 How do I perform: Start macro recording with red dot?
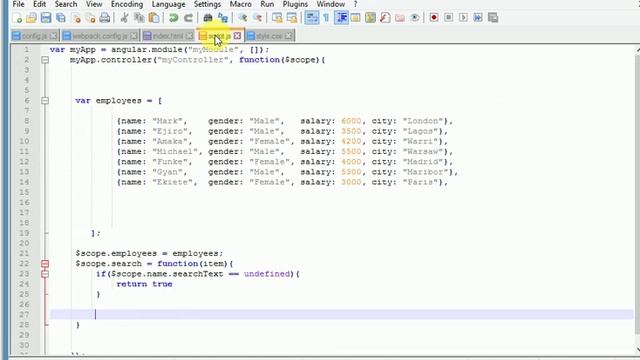tap(434, 18)
